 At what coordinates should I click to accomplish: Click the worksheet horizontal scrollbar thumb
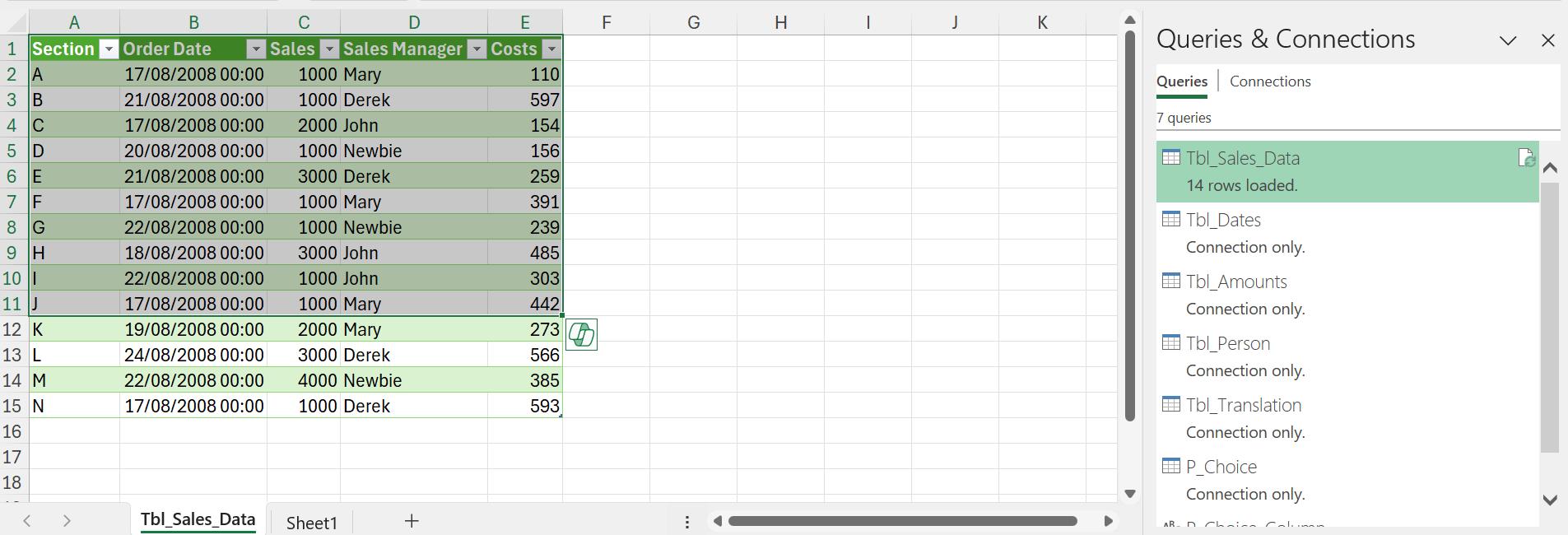click(x=903, y=521)
